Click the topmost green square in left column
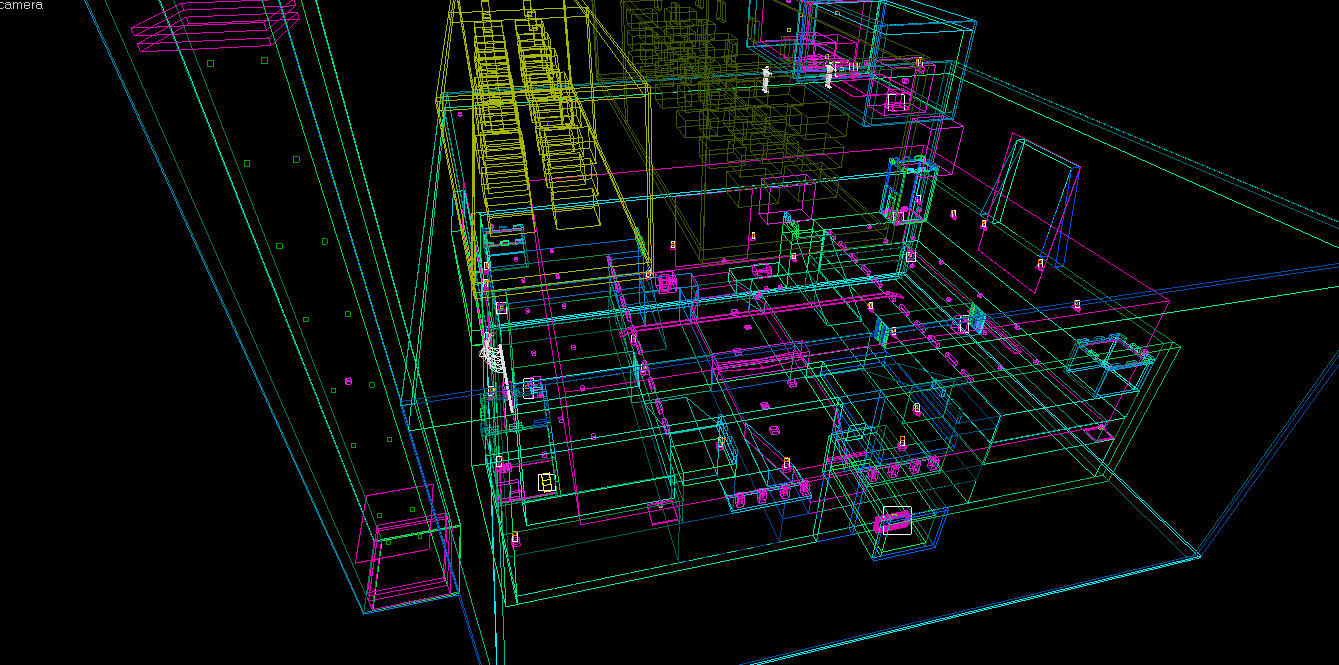 pos(210,63)
